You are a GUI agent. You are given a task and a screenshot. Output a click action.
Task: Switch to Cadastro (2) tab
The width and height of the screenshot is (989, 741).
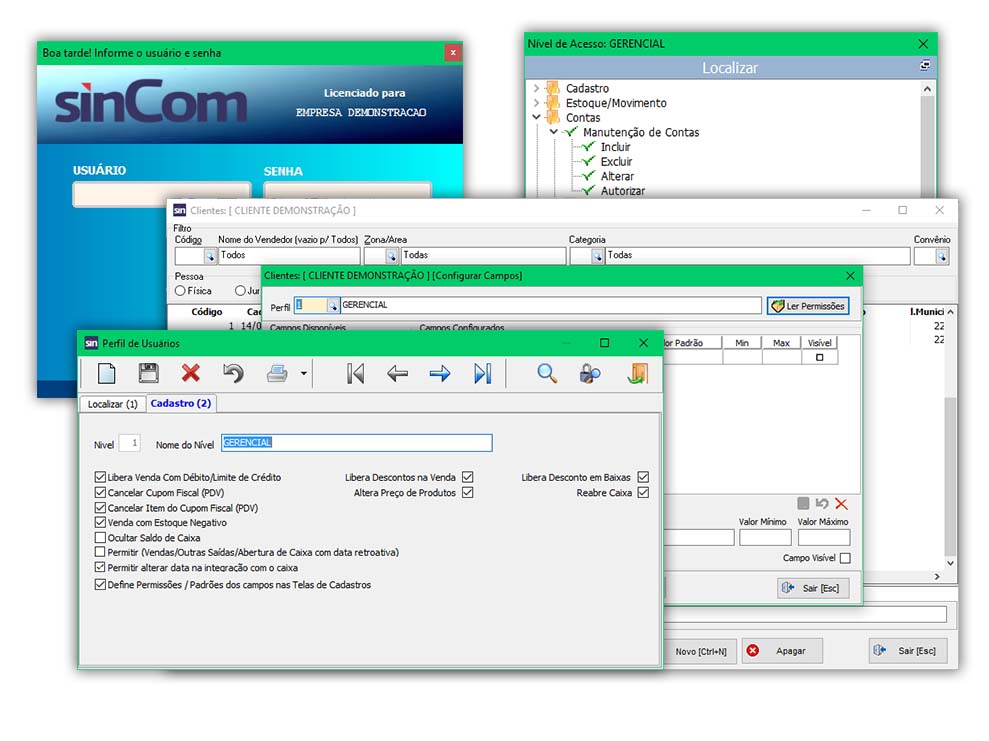[181, 404]
